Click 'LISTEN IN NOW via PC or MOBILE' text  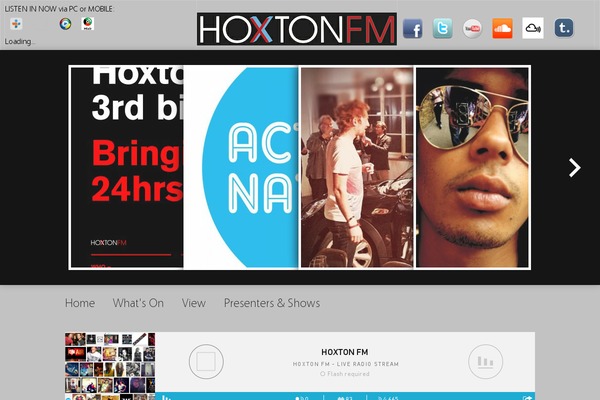(59, 9)
